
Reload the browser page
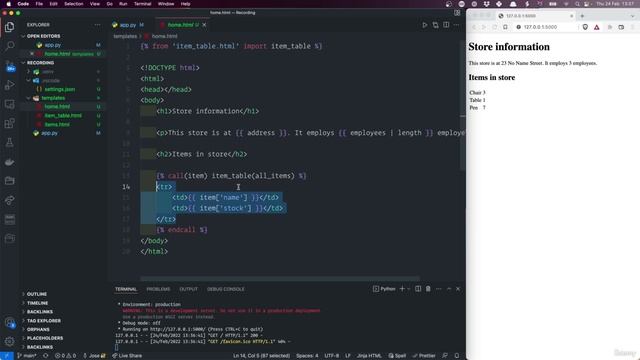[494, 27]
